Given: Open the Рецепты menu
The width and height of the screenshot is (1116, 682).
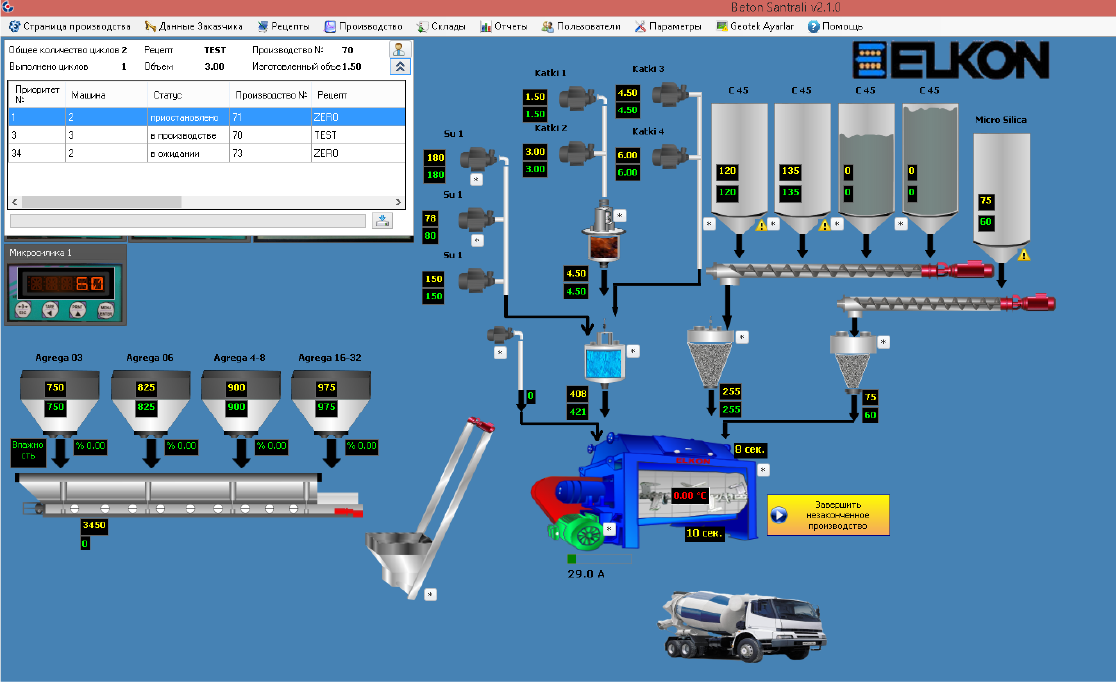Looking at the screenshot, I should click(x=283, y=26).
